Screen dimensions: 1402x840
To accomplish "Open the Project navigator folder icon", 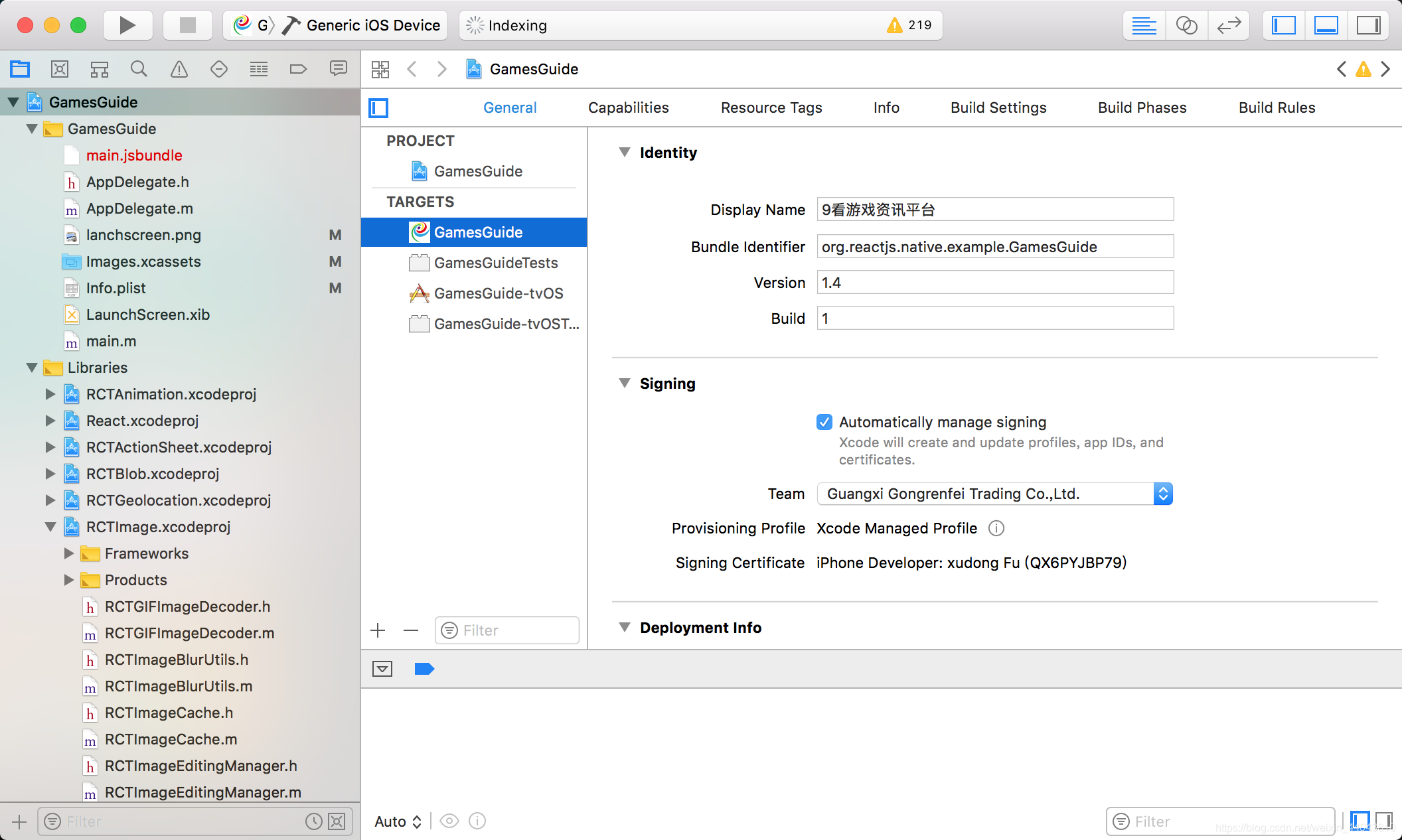I will click(20, 68).
